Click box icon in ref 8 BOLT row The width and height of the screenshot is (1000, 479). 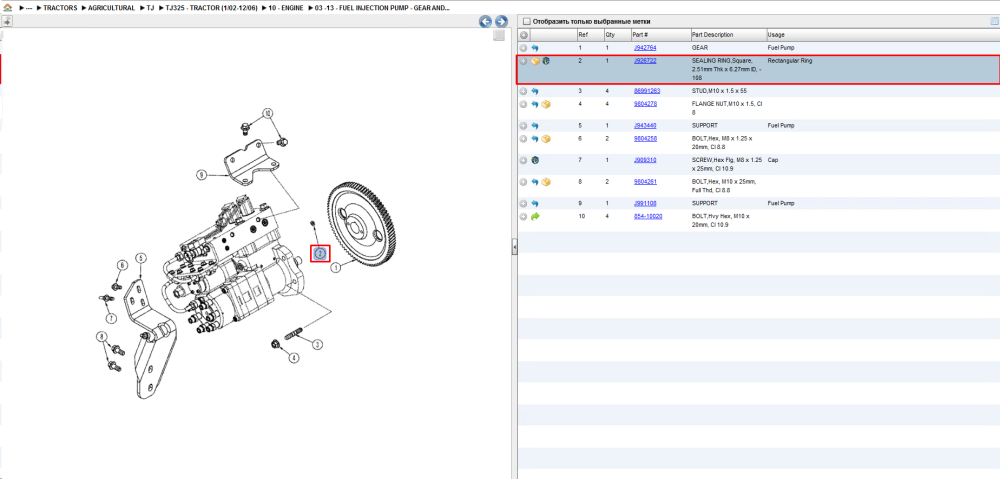click(546, 182)
